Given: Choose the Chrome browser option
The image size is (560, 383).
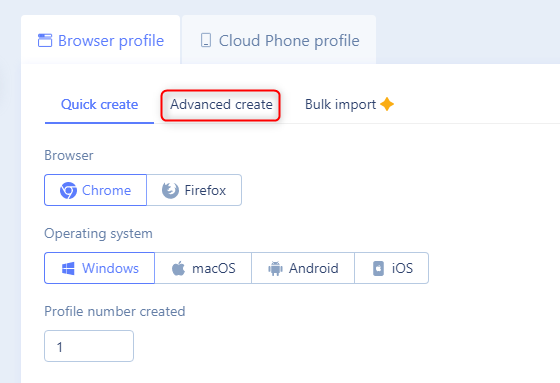Looking at the screenshot, I should click(95, 190).
